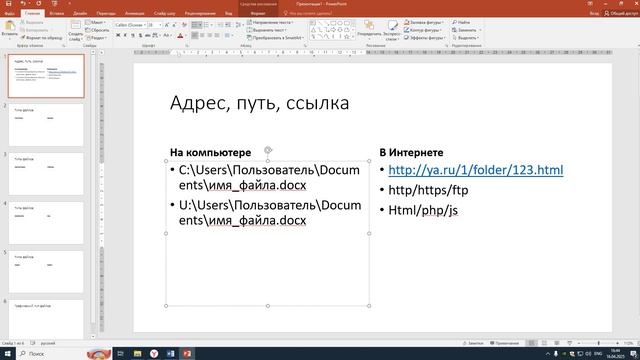Viewport: 640px width, 360px height.
Task: Open Yandex Browser from the taskbar
Action: (154, 353)
